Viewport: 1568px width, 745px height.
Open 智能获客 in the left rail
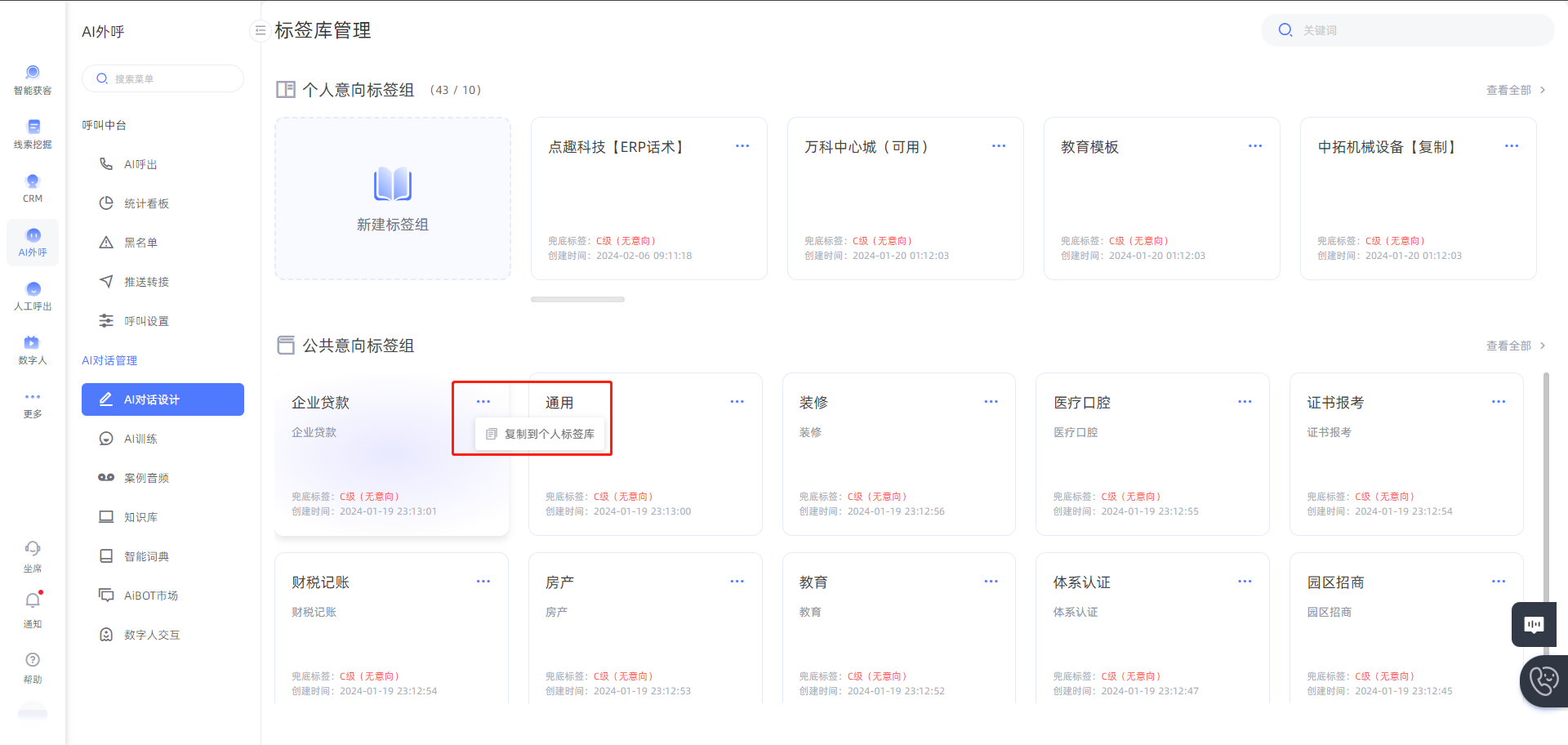33,80
